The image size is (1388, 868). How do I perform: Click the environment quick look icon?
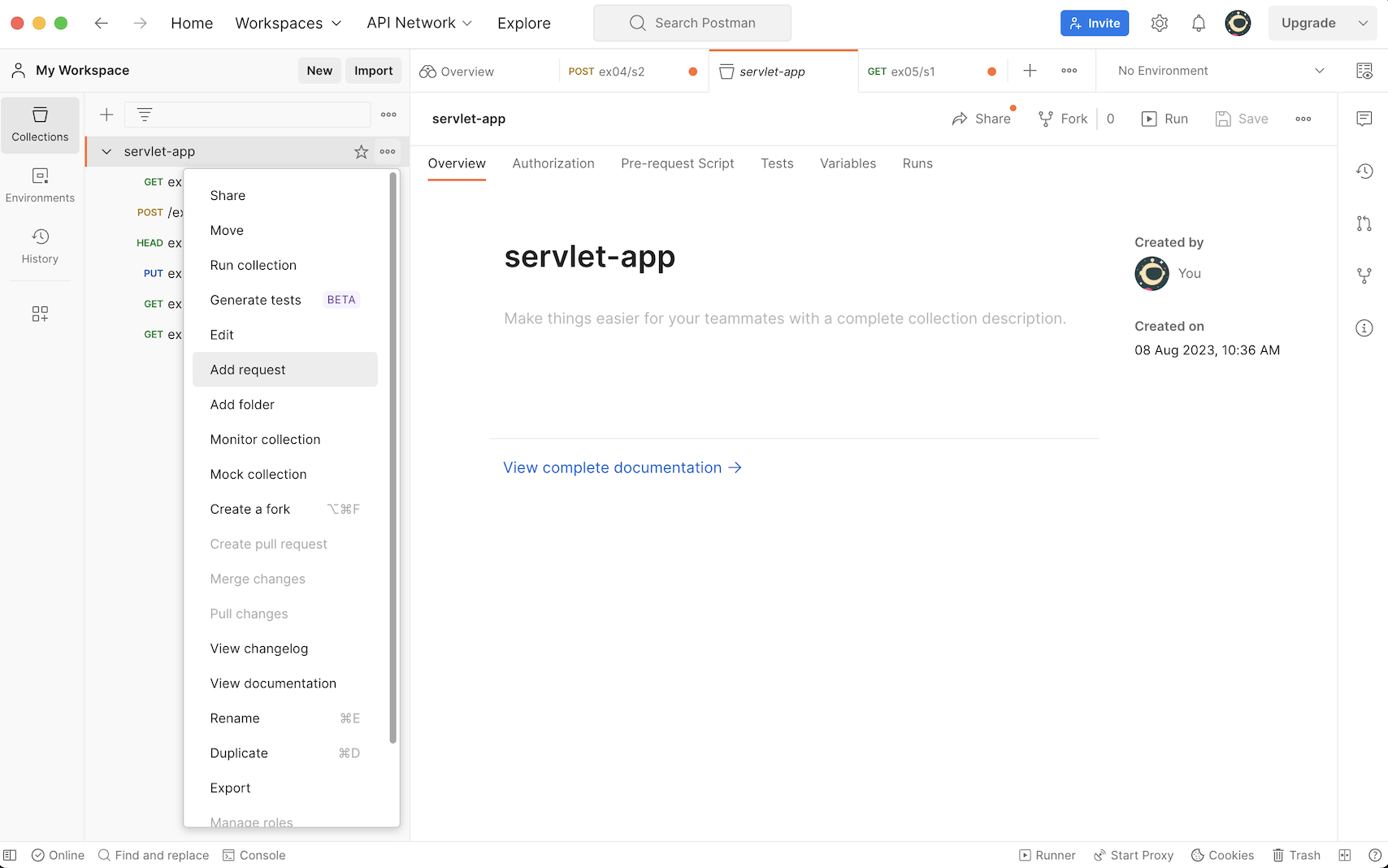[x=1364, y=71]
